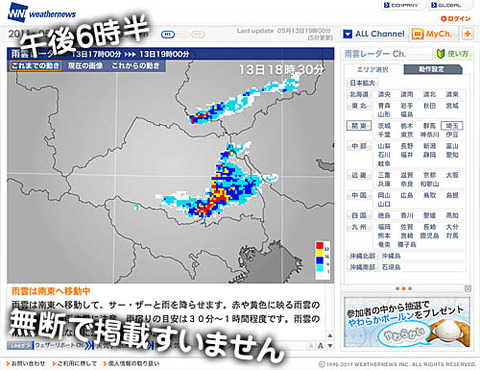
Task: Open the ご利用に際して terms link
Action: click(x=76, y=363)
